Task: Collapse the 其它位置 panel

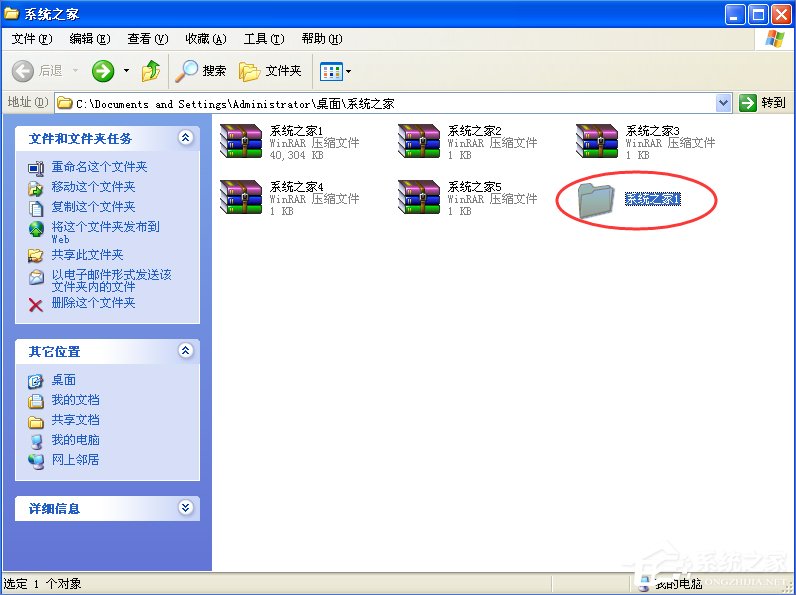Action: pyautogui.click(x=185, y=350)
